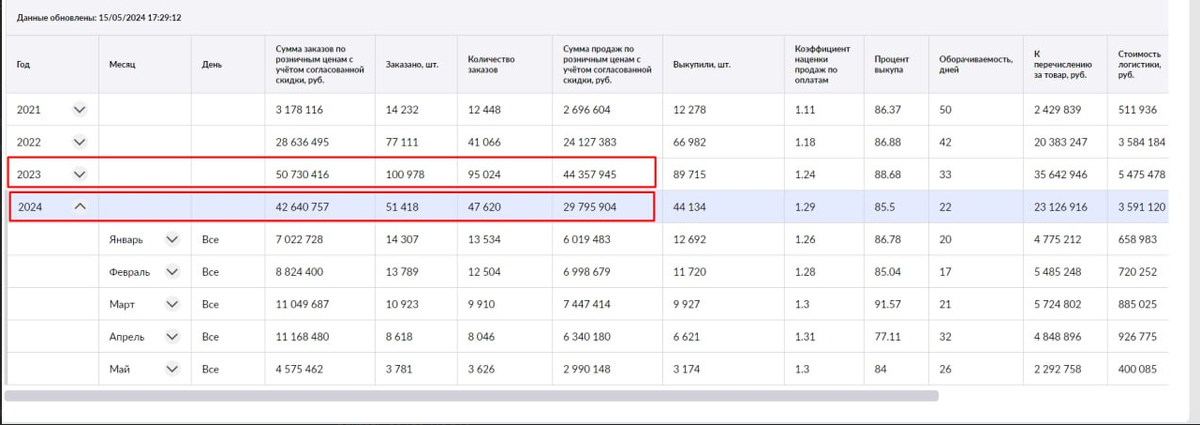Sort by Заказано, шт. column header
1200x425 pixels.
click(x=412, y=65)
